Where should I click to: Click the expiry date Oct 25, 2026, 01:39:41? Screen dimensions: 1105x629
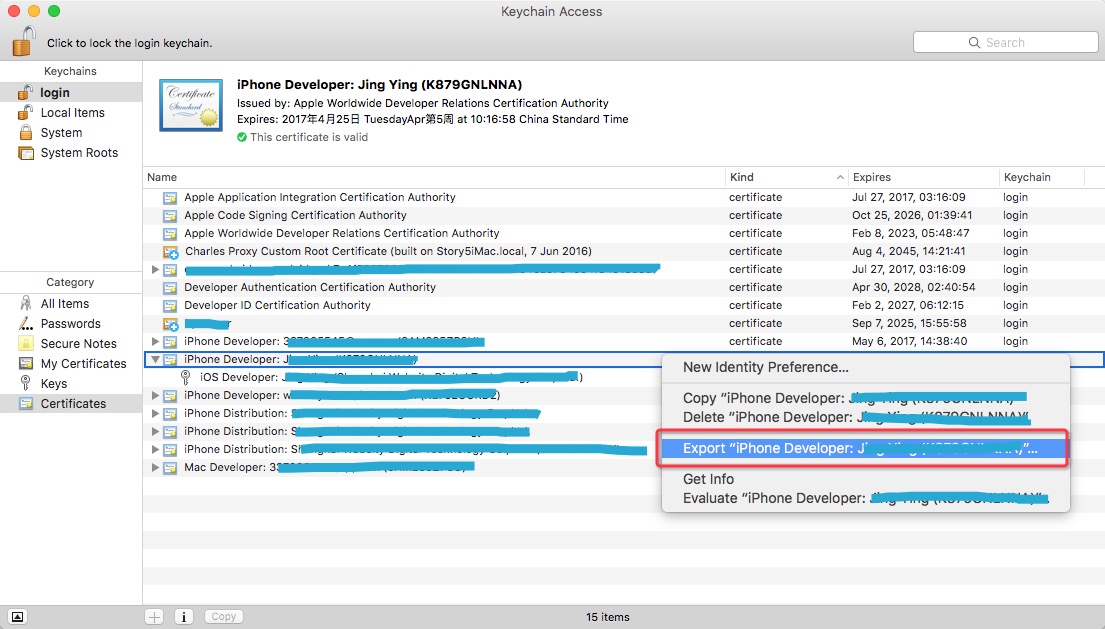point(912,216)
